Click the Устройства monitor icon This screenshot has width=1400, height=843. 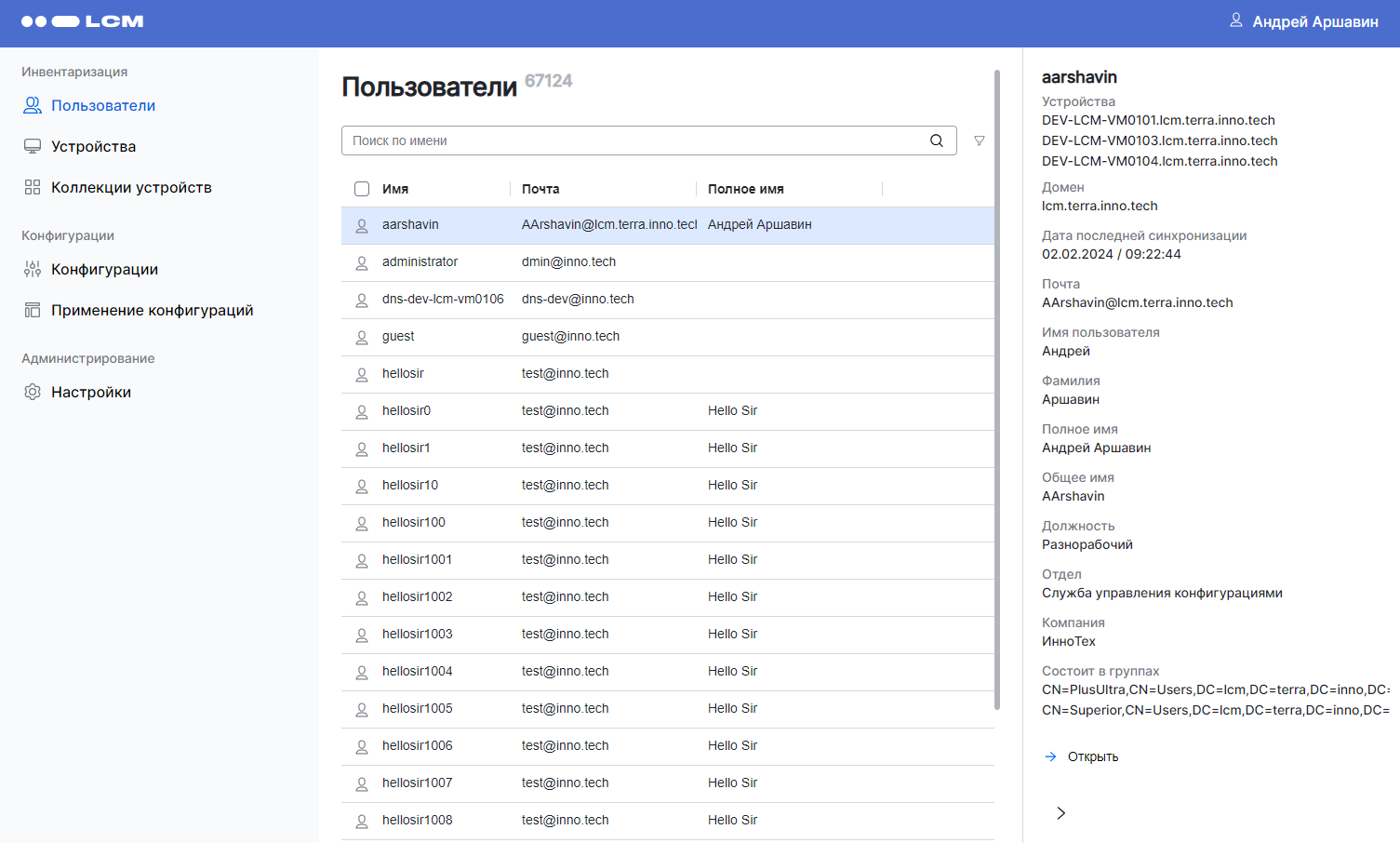(31, 146)
